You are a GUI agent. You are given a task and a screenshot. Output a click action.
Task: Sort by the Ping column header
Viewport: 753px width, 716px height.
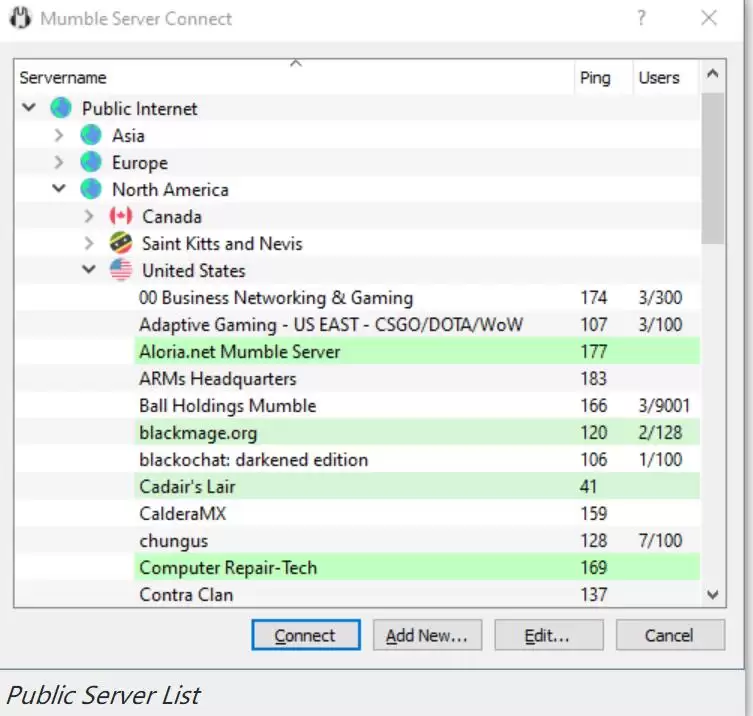point(604,77)
